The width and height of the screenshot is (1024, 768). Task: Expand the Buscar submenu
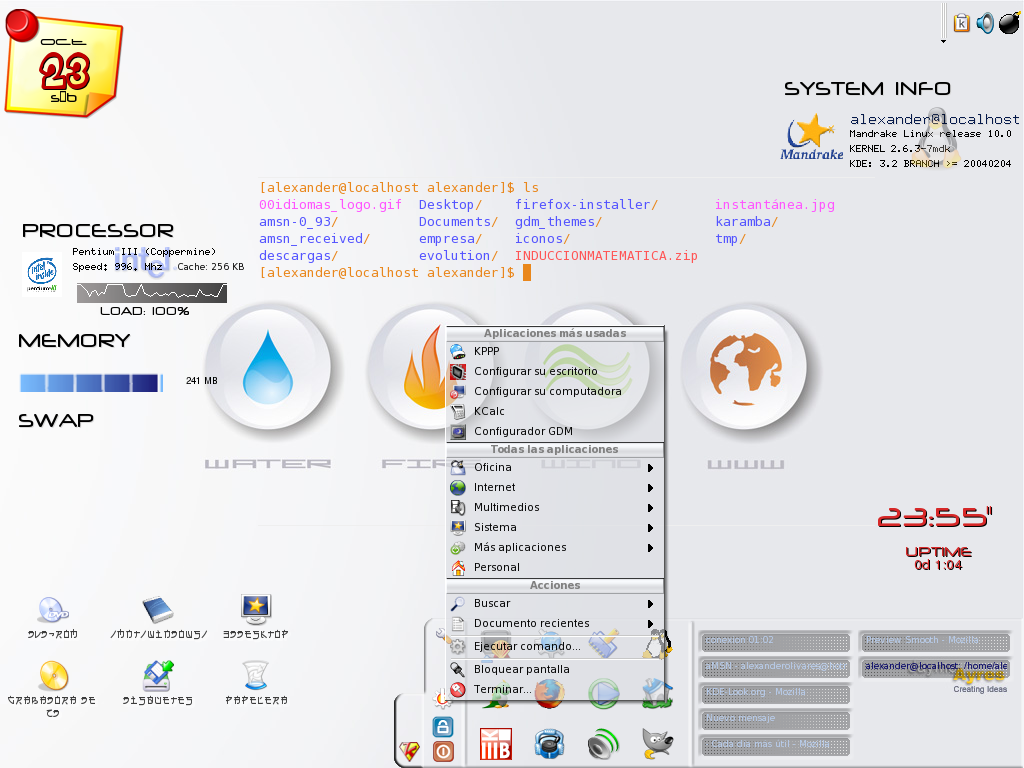pyautogui.click(x=555, y=603)
